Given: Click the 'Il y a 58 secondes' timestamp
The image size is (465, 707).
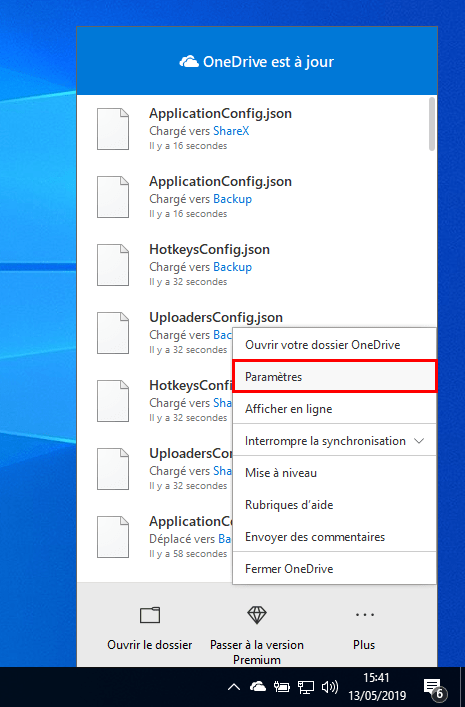Looking at the screenshot, I should pos(188,554).
